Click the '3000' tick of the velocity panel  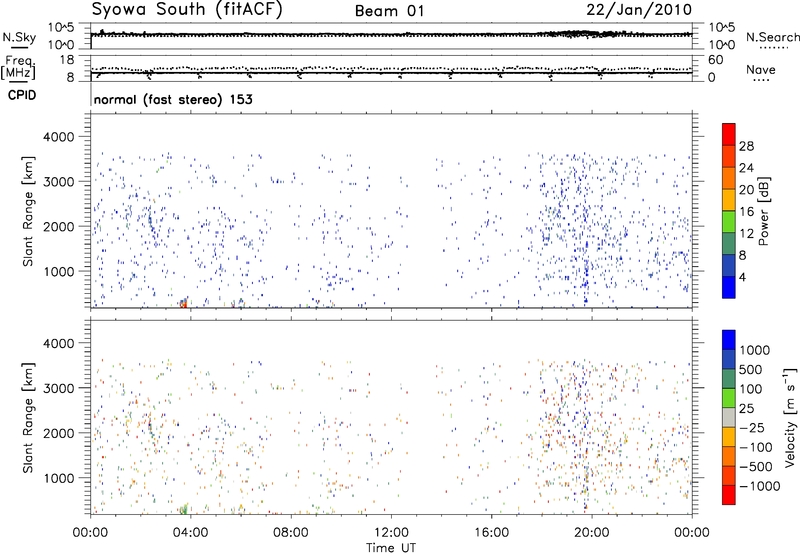pos(58,388)
